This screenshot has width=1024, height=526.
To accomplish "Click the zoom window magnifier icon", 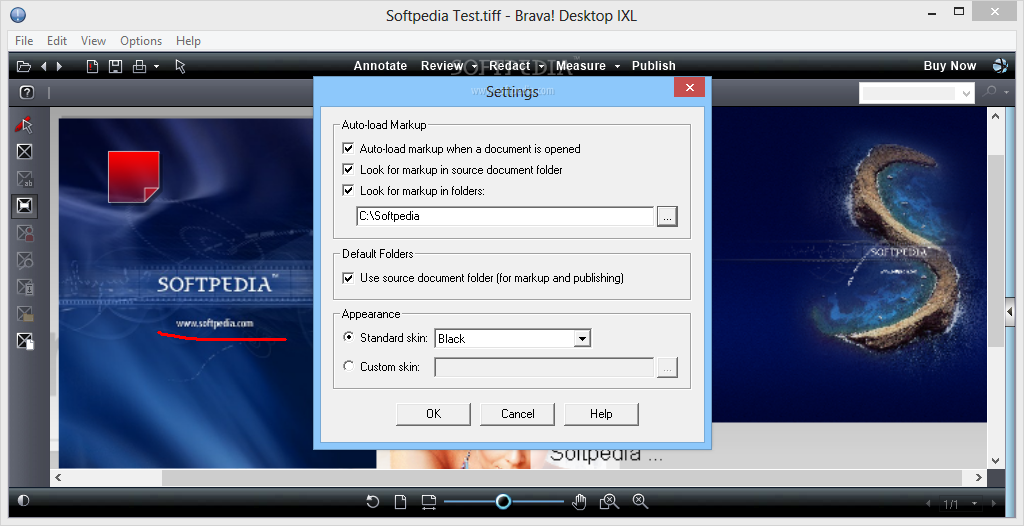I will click(x=609, y=502).
